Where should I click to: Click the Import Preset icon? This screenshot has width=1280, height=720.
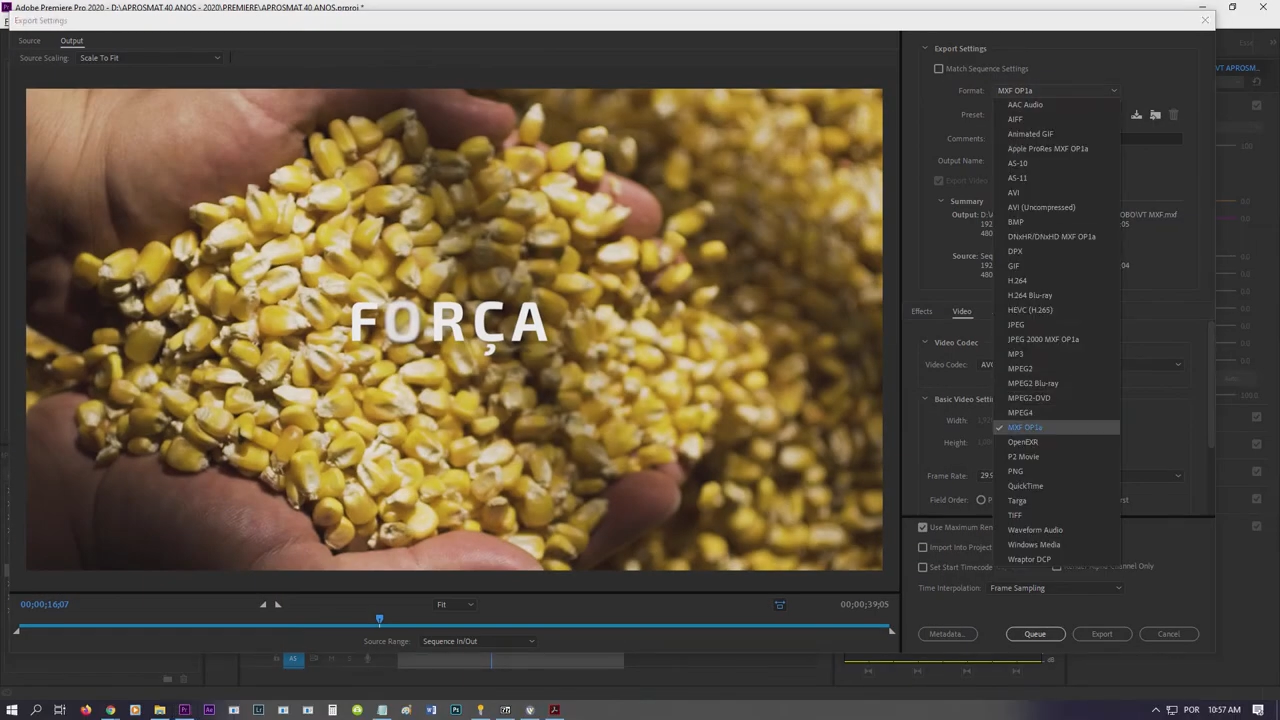[1155, 115]
